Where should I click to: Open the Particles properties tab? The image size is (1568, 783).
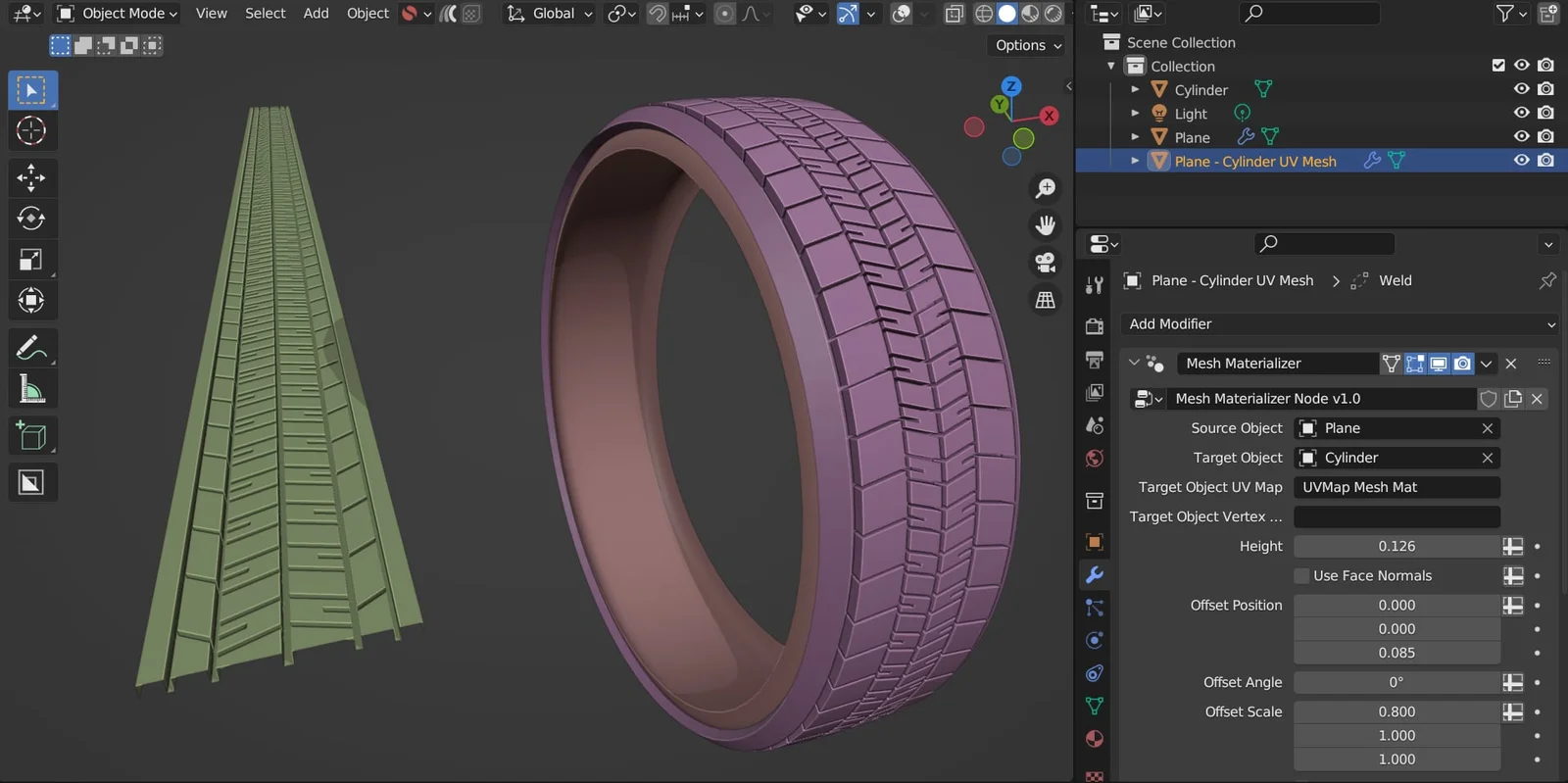click(x=1095, y=608)
